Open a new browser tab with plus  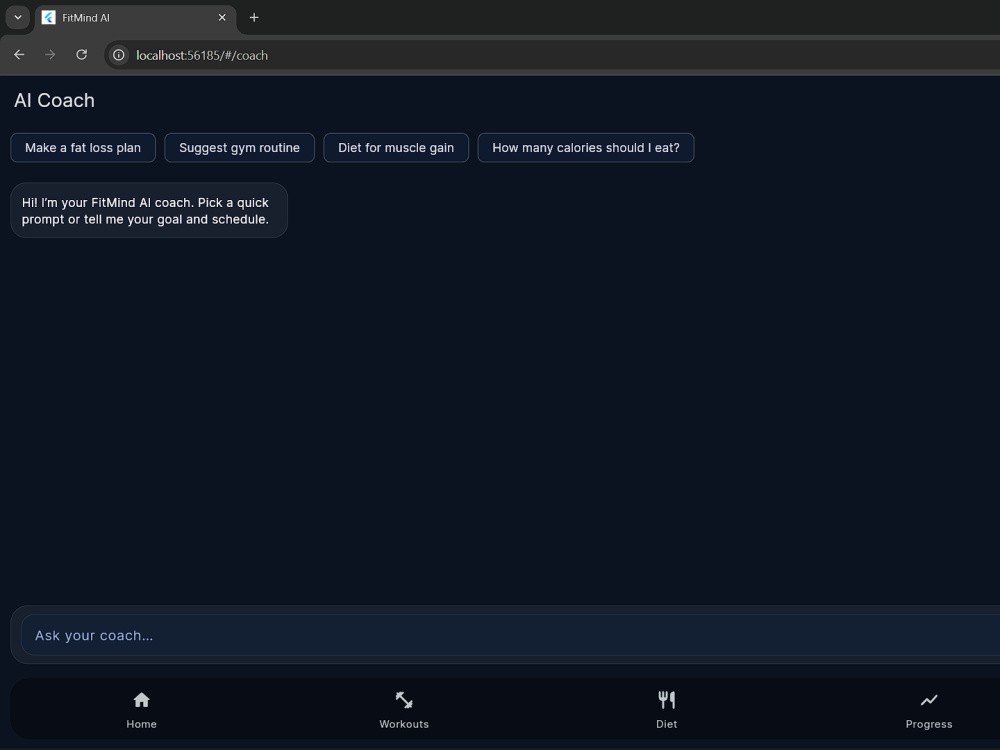click(254, 18)
